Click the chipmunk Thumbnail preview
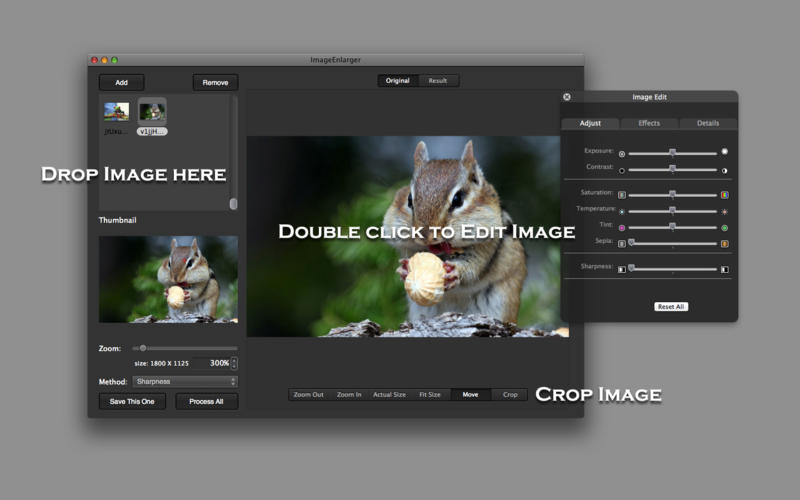The height and width of the screenshot is (500, 800). pos(168,279)
